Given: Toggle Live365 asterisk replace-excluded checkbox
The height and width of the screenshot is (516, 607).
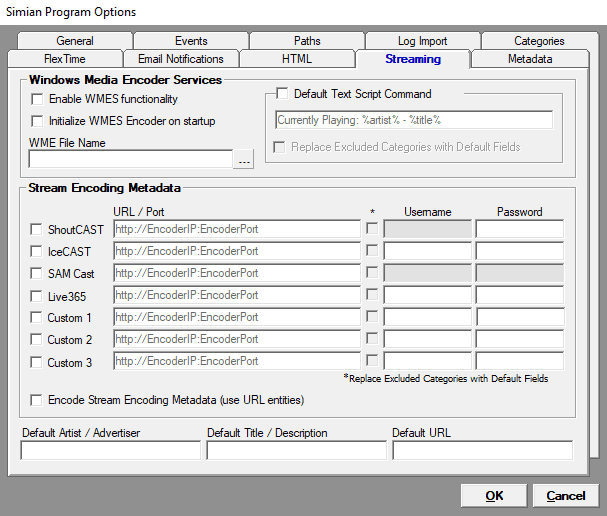Looking at the screenshot, I should click(x=372, y=295).
